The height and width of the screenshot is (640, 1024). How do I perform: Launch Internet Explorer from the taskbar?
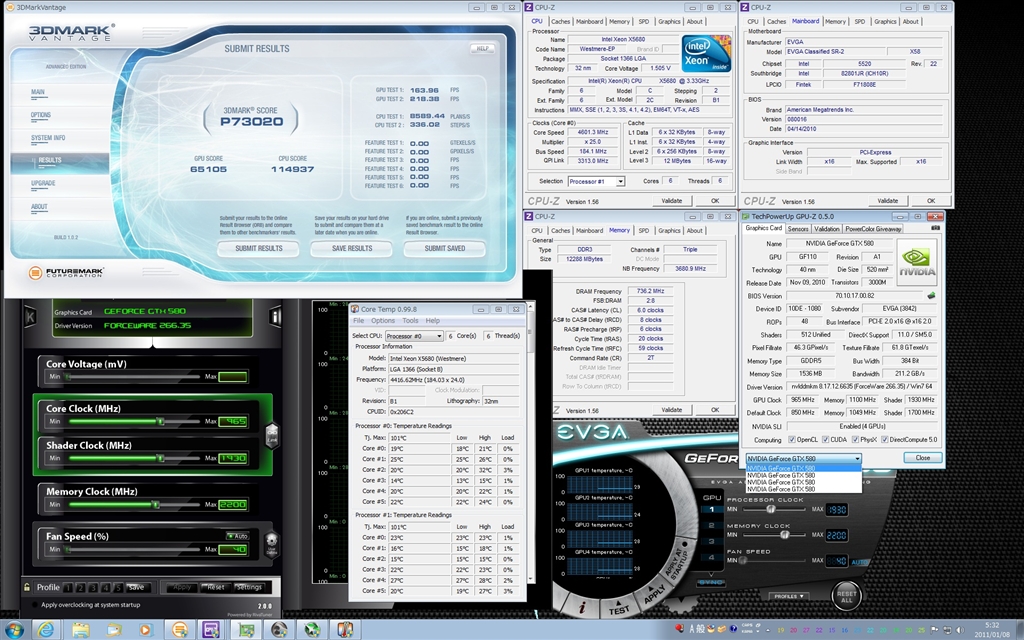(46, 630)
